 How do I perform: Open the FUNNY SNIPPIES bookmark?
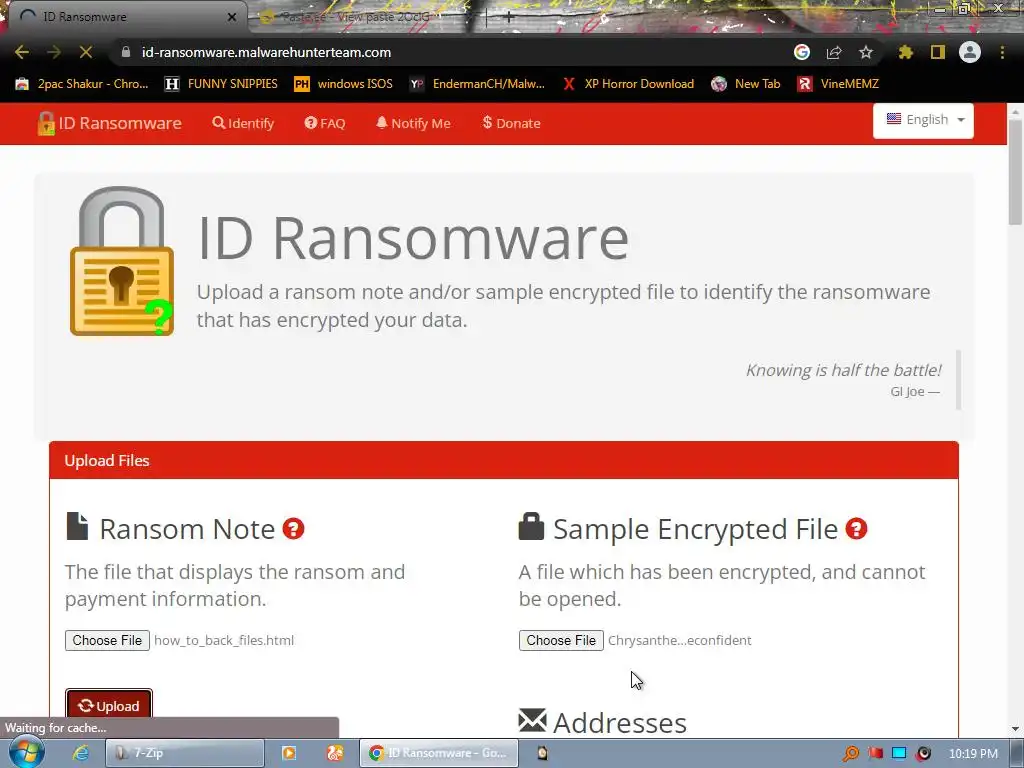click(x=221, y=84)
